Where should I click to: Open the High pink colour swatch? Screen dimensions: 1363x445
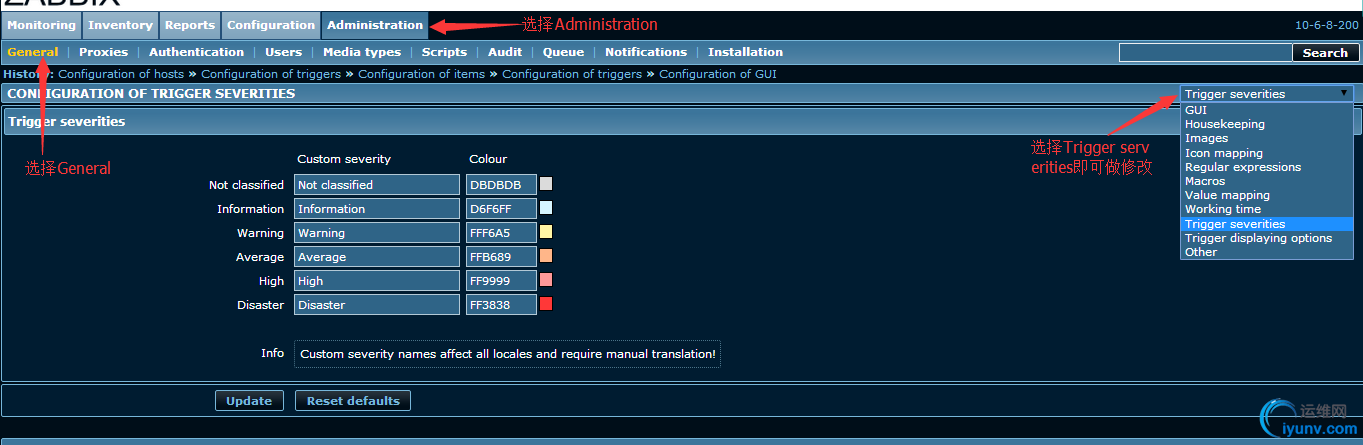[546, 280]
